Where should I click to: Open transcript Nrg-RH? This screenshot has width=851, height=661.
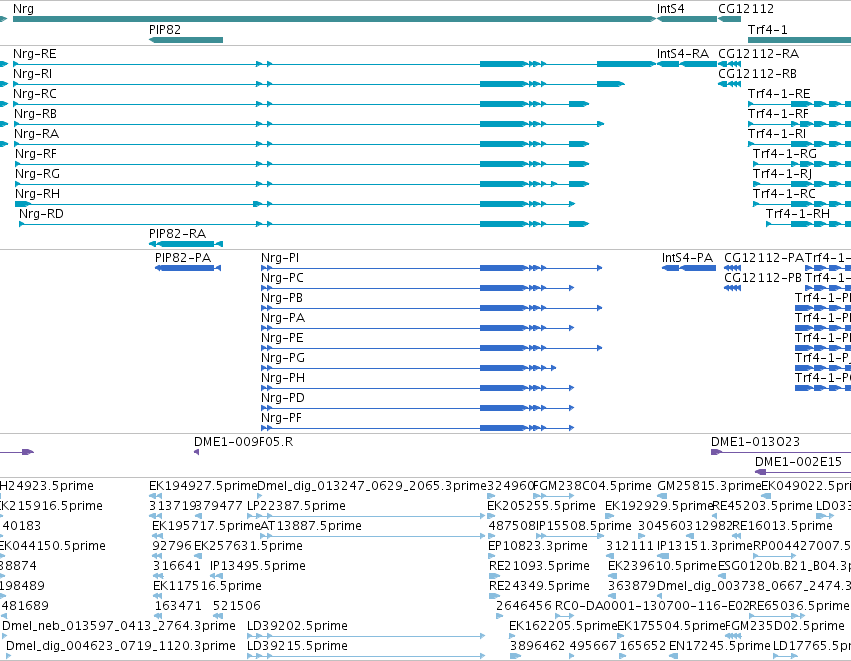tap(37, 194)
